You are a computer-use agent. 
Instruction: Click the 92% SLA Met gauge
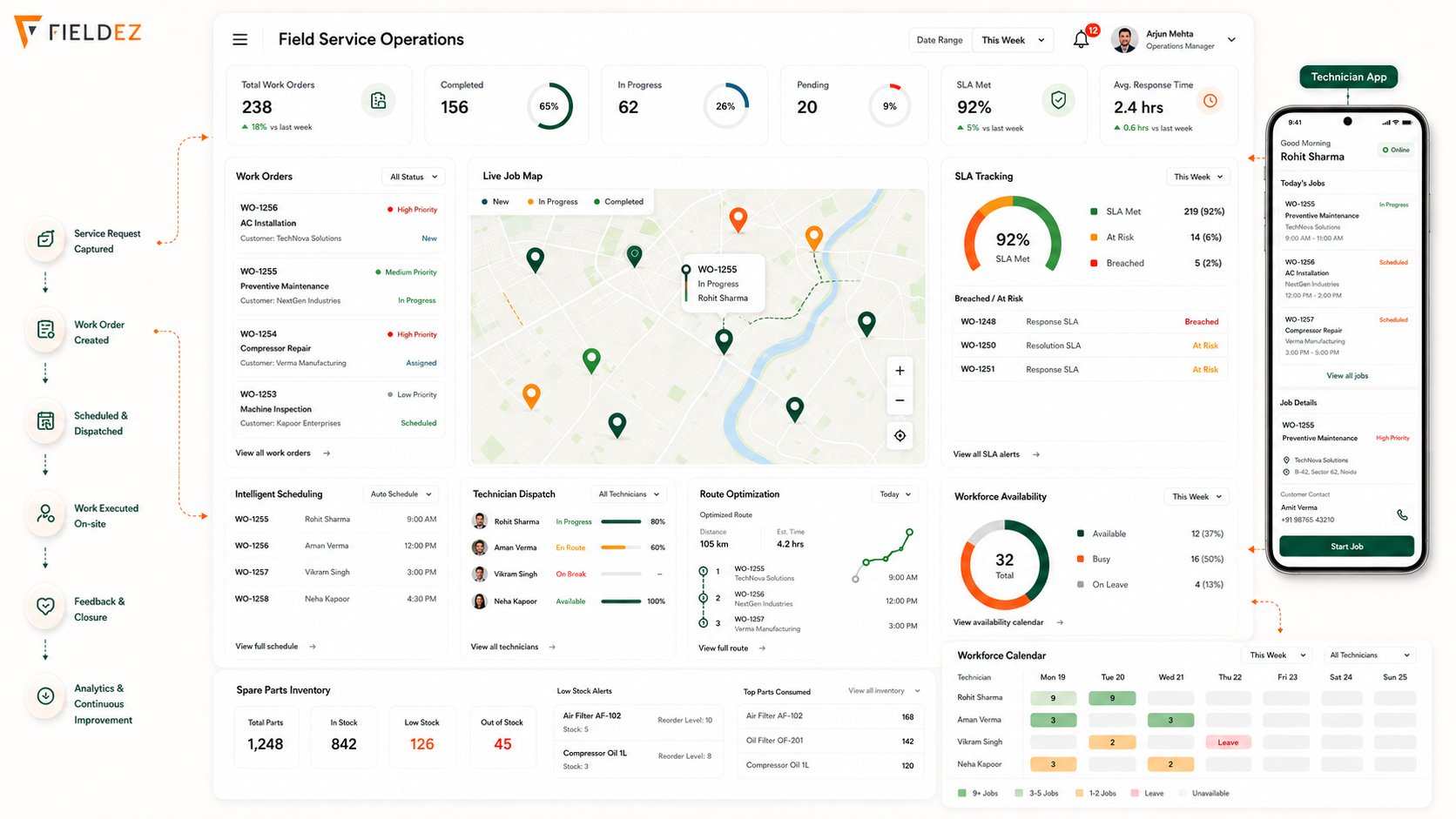pyautogui.click(x=1012, y=234)
